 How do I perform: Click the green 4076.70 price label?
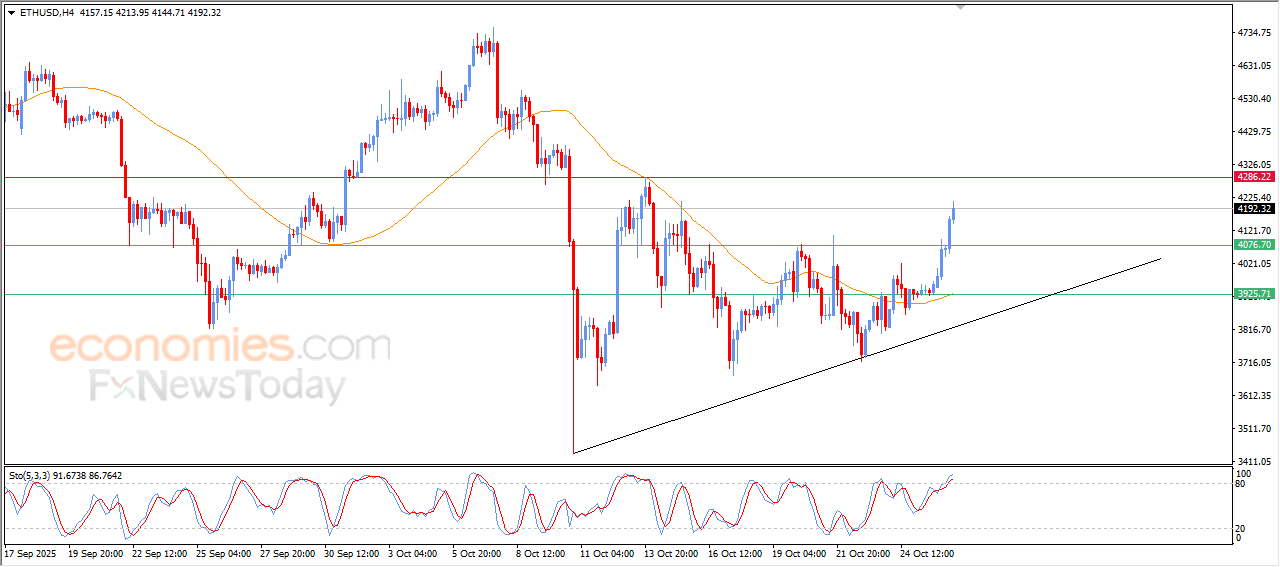(x=1253, y=245)
